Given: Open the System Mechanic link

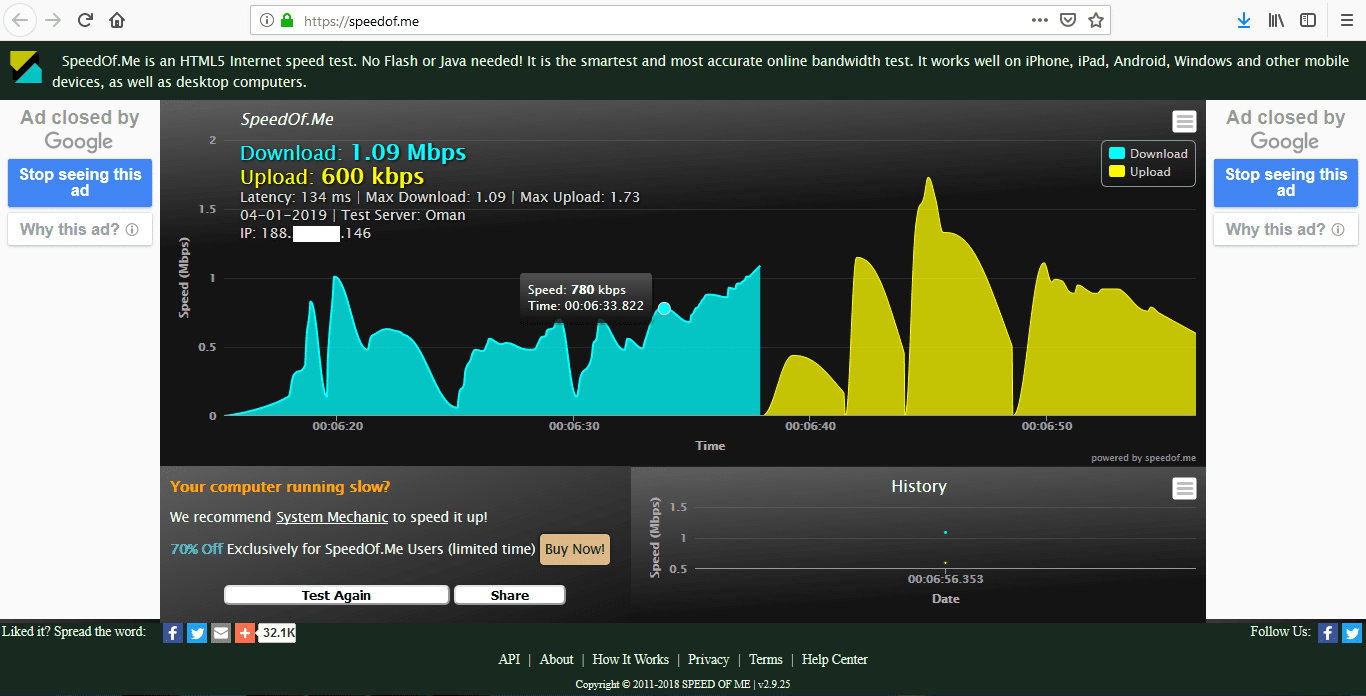Looking at the screenshot, I should point(332,517).
